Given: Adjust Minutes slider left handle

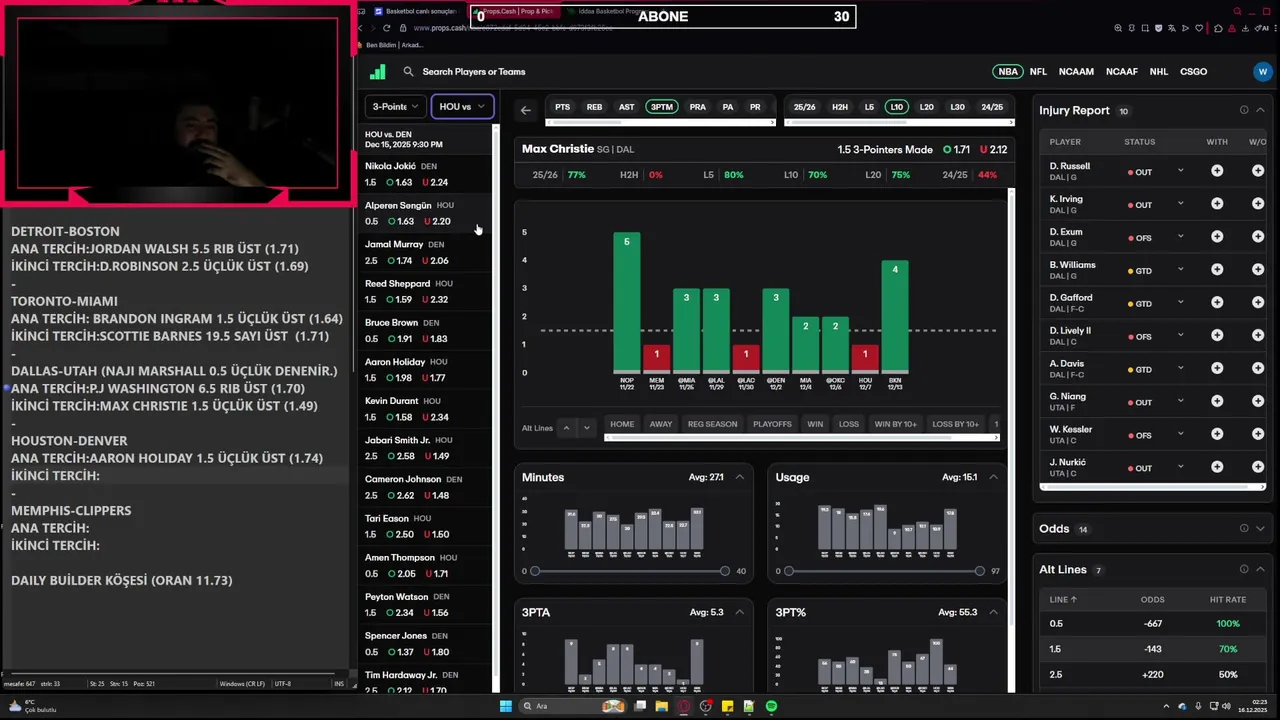Looking at the screenshot, I should (535, 571).
